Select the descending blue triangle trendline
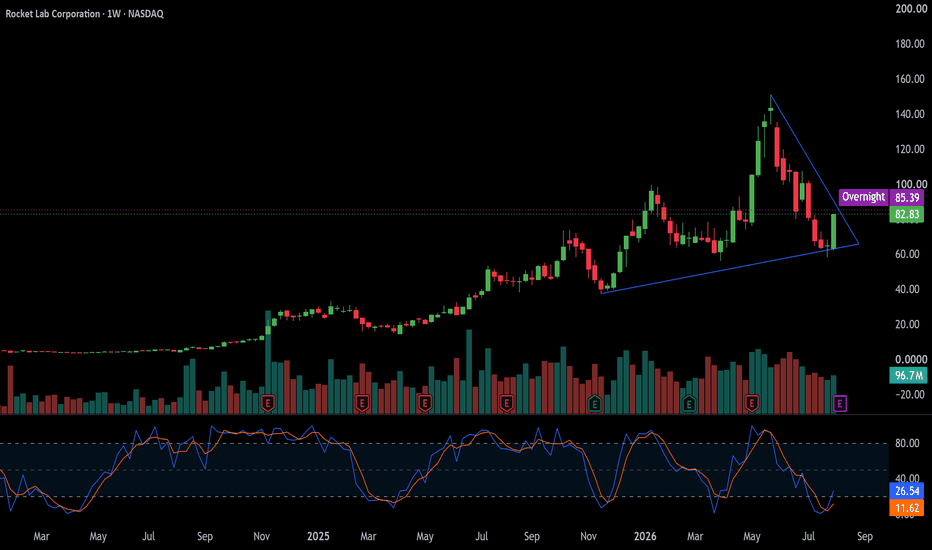Image resolution: width=932 pixels, height=550 pixels. pos(814,169)
